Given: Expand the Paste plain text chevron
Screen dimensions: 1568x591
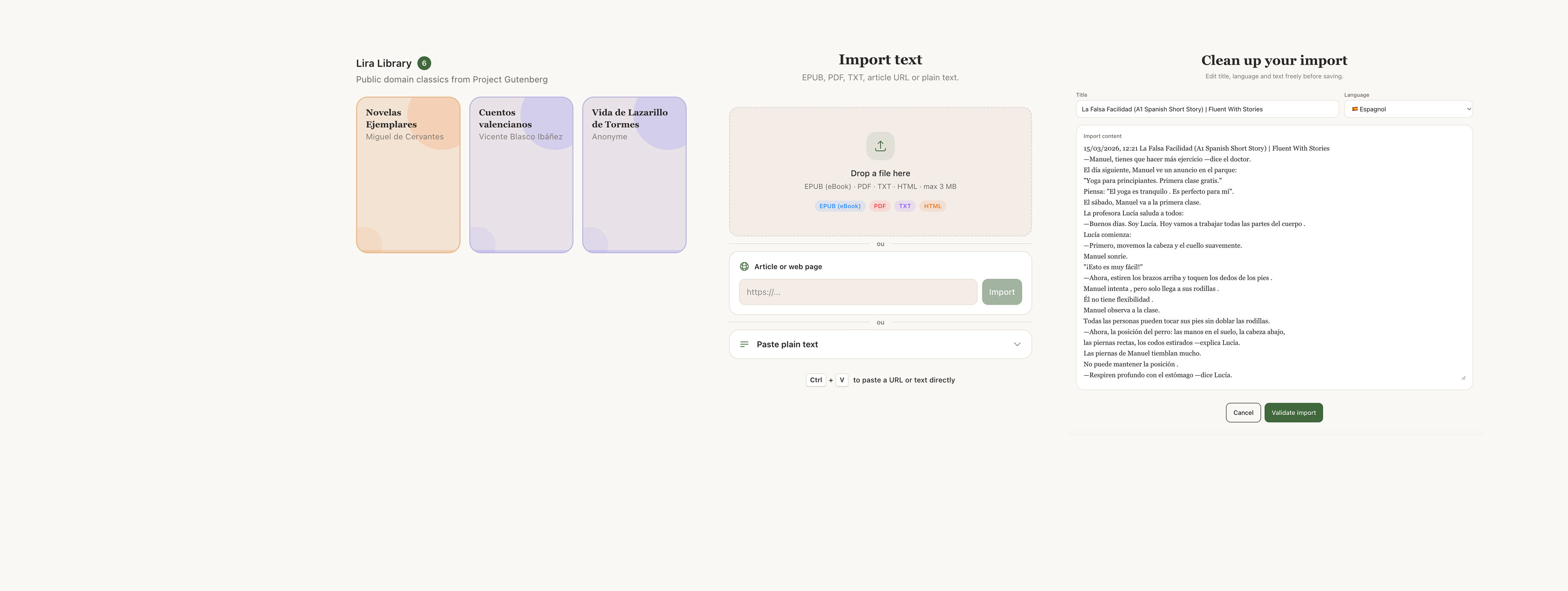Looking at the screenshot, I should tap(1016, 344).
